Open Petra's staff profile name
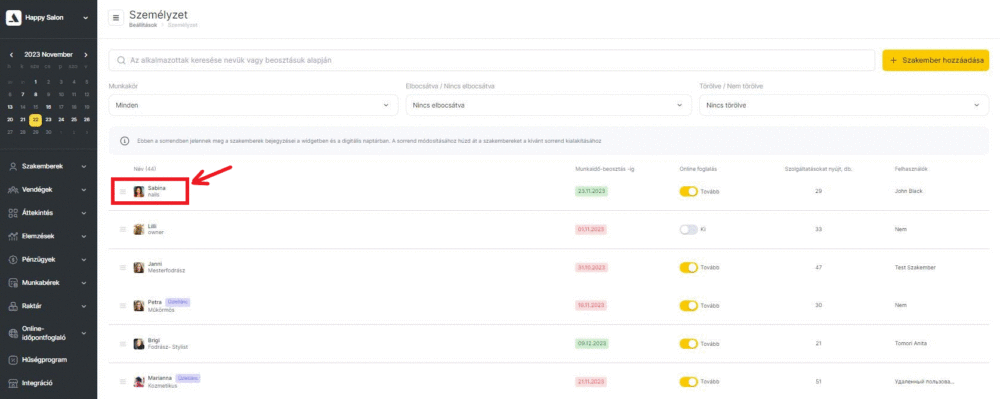Viewport: 1000px width, 399px height. tap(155, 301)
